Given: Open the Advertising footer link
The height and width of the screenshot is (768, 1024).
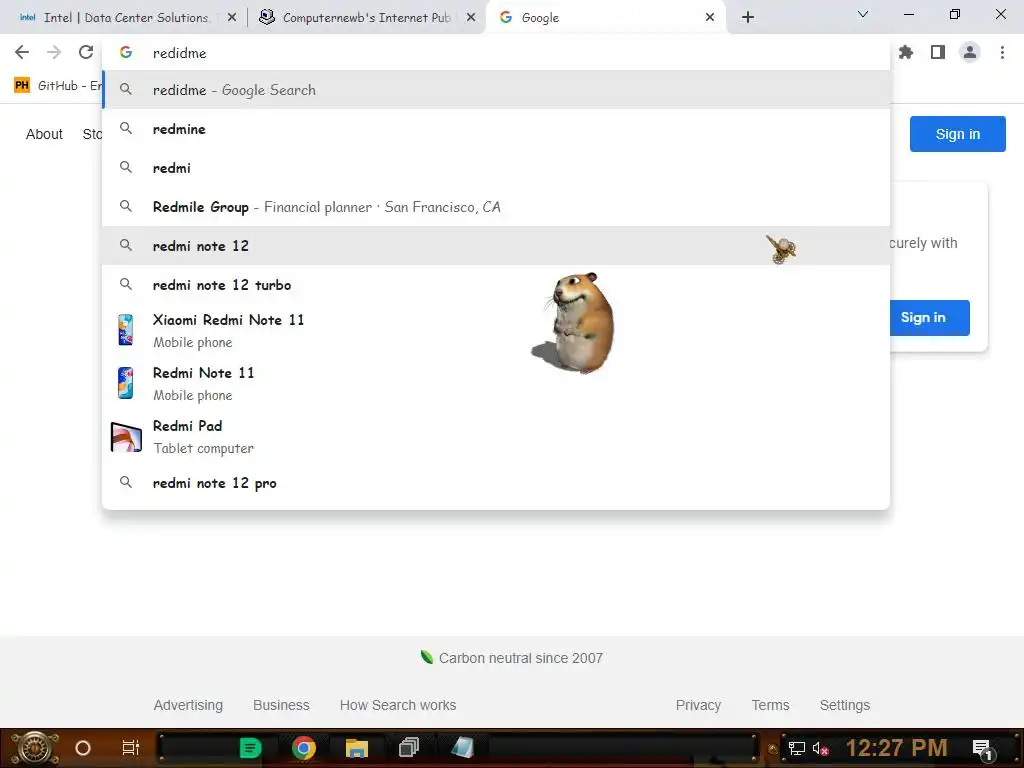Looking at the screenshot, I should pyautogui.click(x=188, y=705).
